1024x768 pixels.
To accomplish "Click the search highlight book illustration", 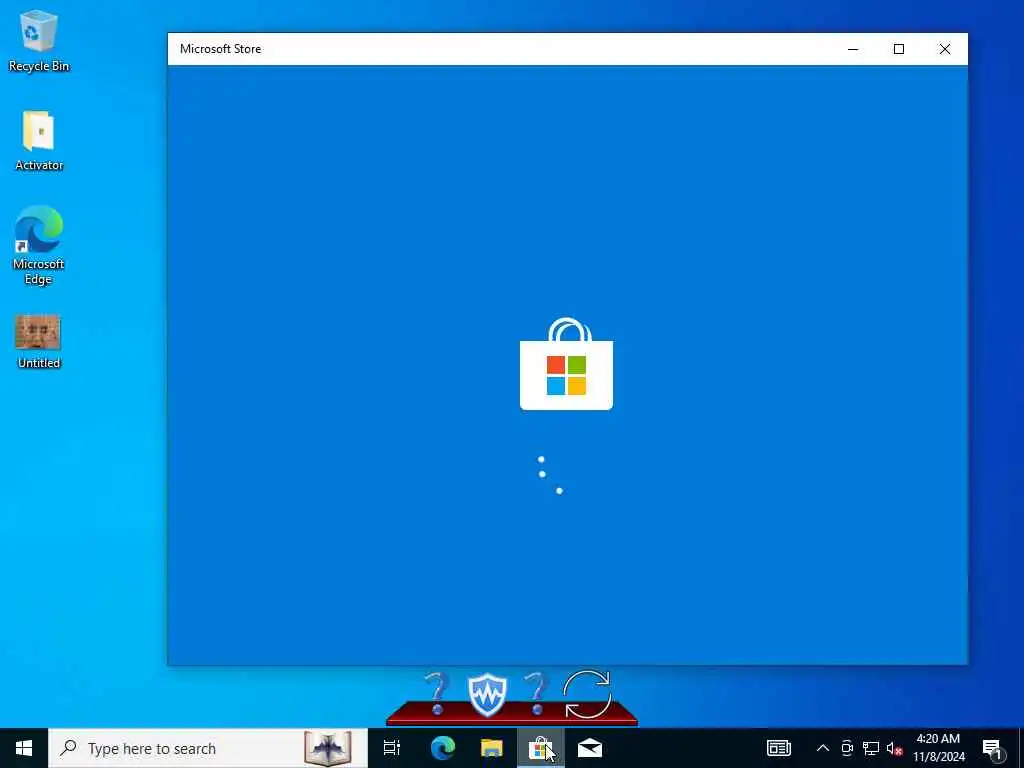I will click(328, 748).
